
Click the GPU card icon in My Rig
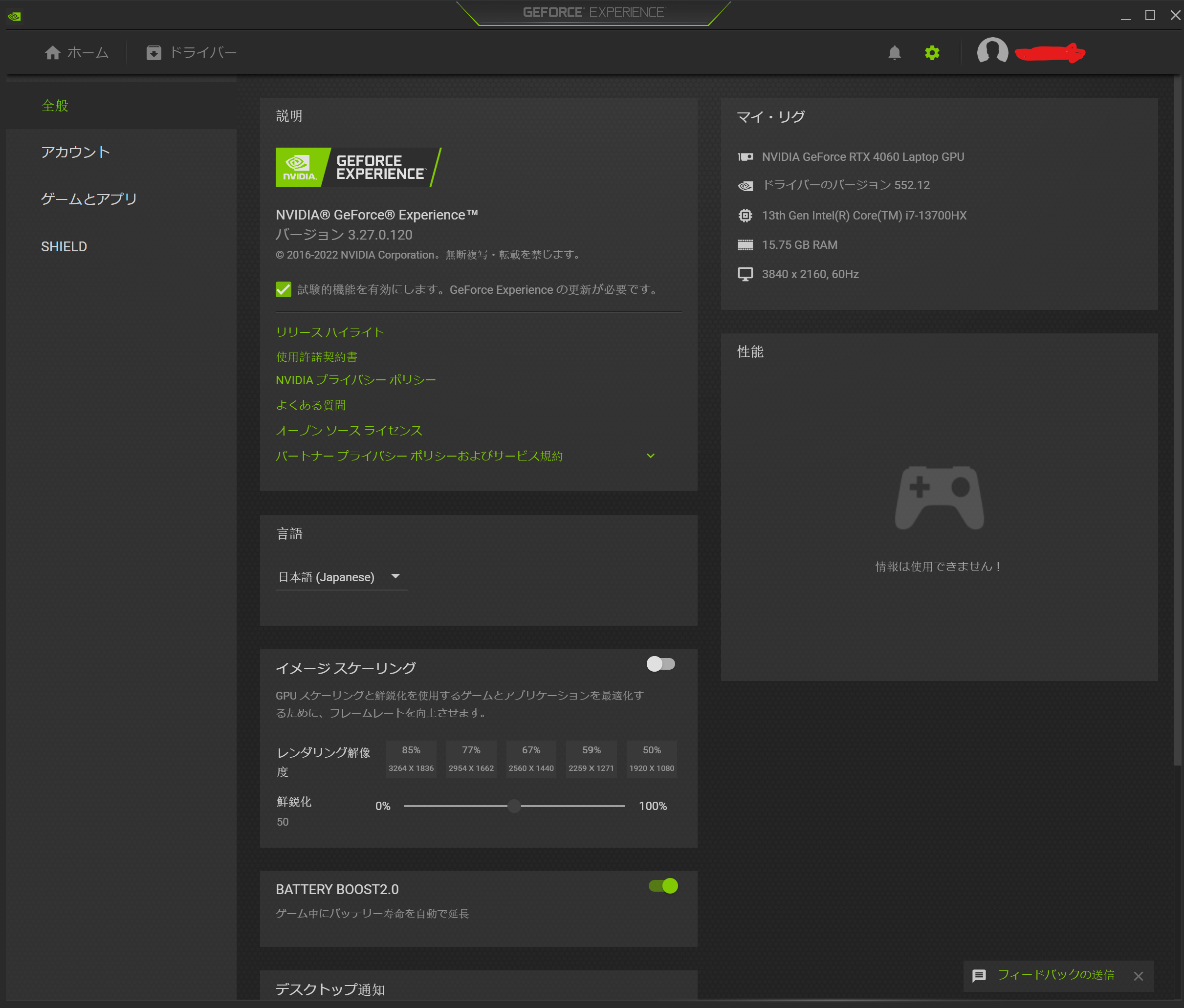pos(745,156)
